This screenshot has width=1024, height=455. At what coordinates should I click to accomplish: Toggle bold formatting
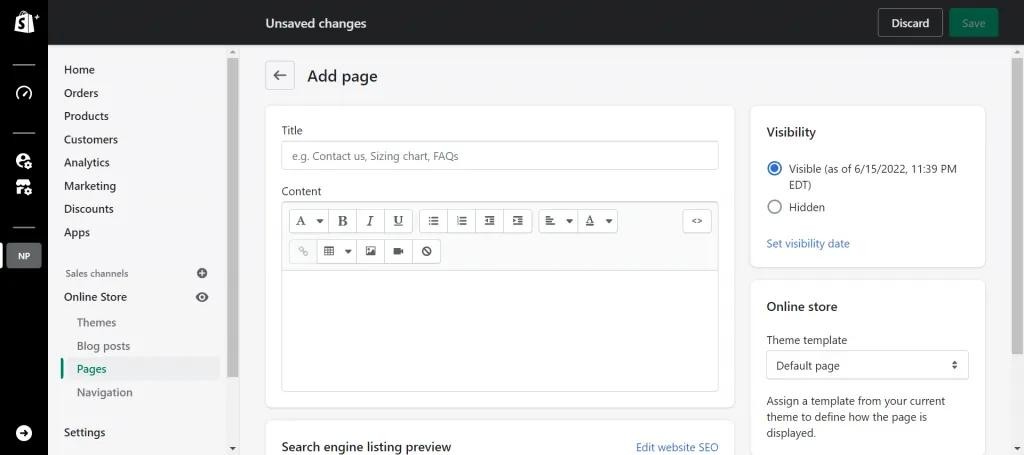pyautogui.click(x=342, y=221)
